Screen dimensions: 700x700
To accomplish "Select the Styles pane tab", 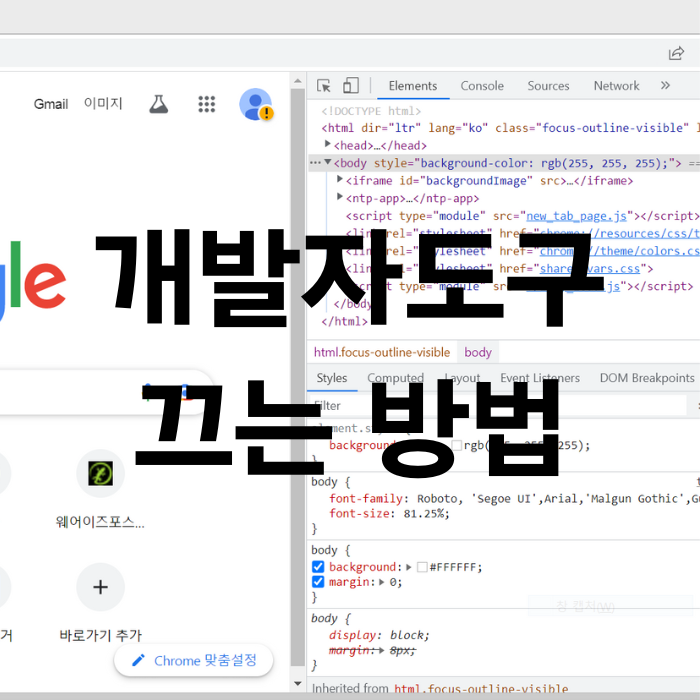I will tap(332, 378).
